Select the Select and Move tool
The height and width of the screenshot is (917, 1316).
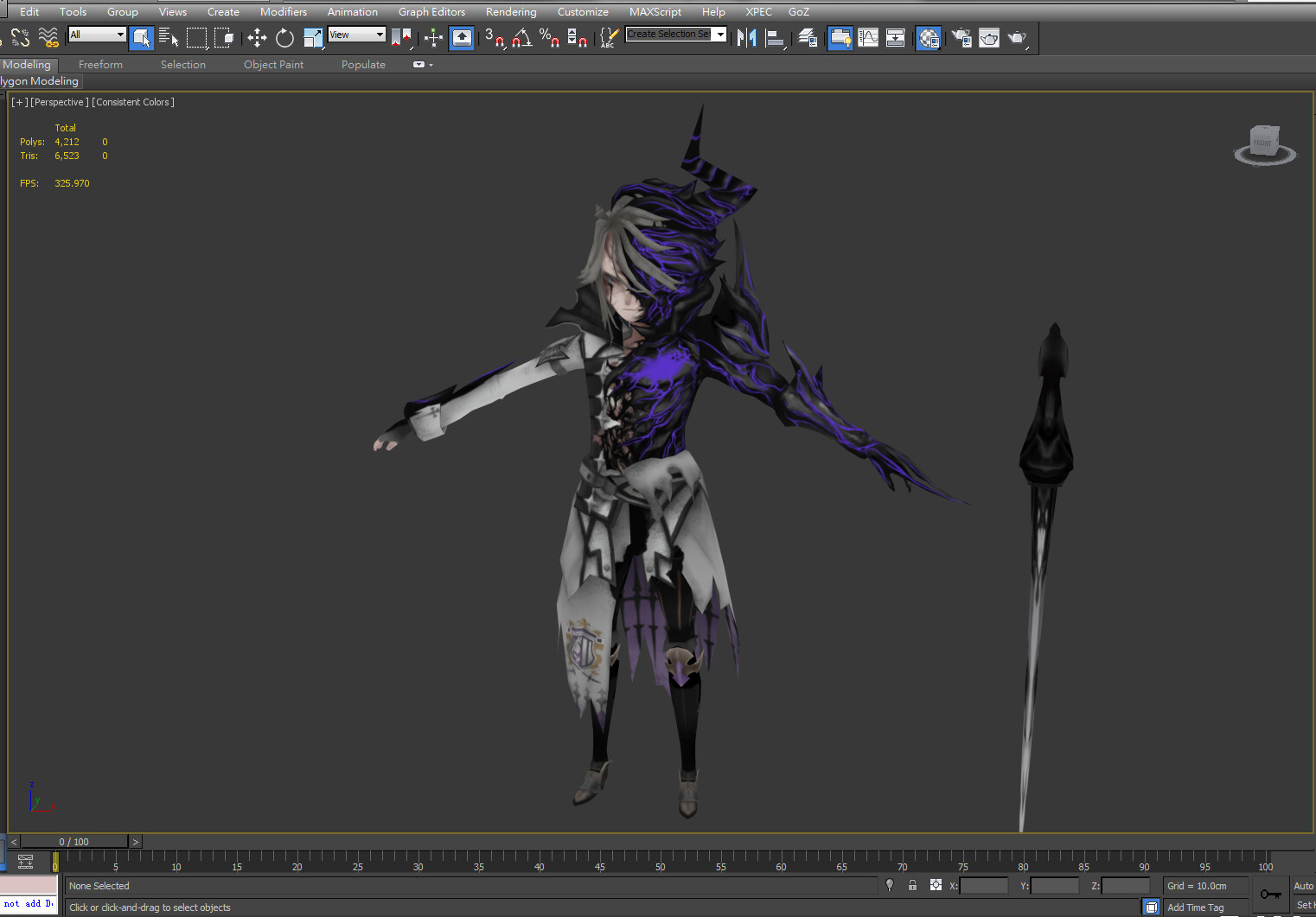pyautogui.click(x=256, y=38)
